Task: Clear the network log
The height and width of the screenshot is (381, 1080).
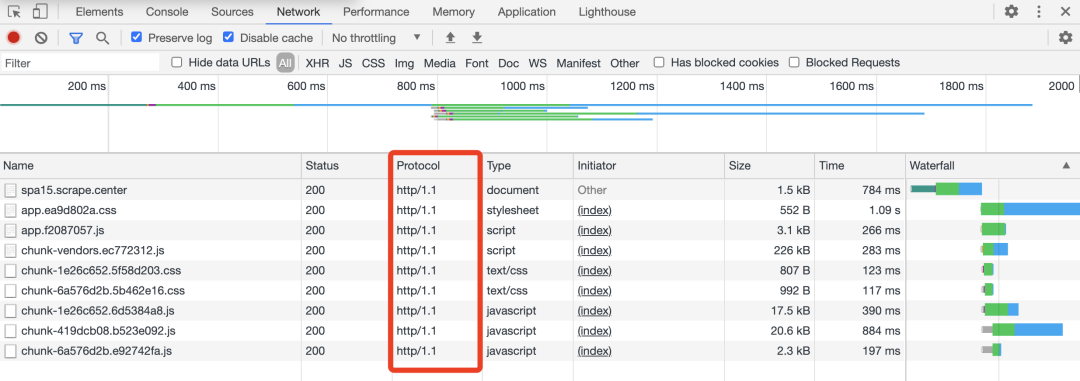Action: point(41,38)
